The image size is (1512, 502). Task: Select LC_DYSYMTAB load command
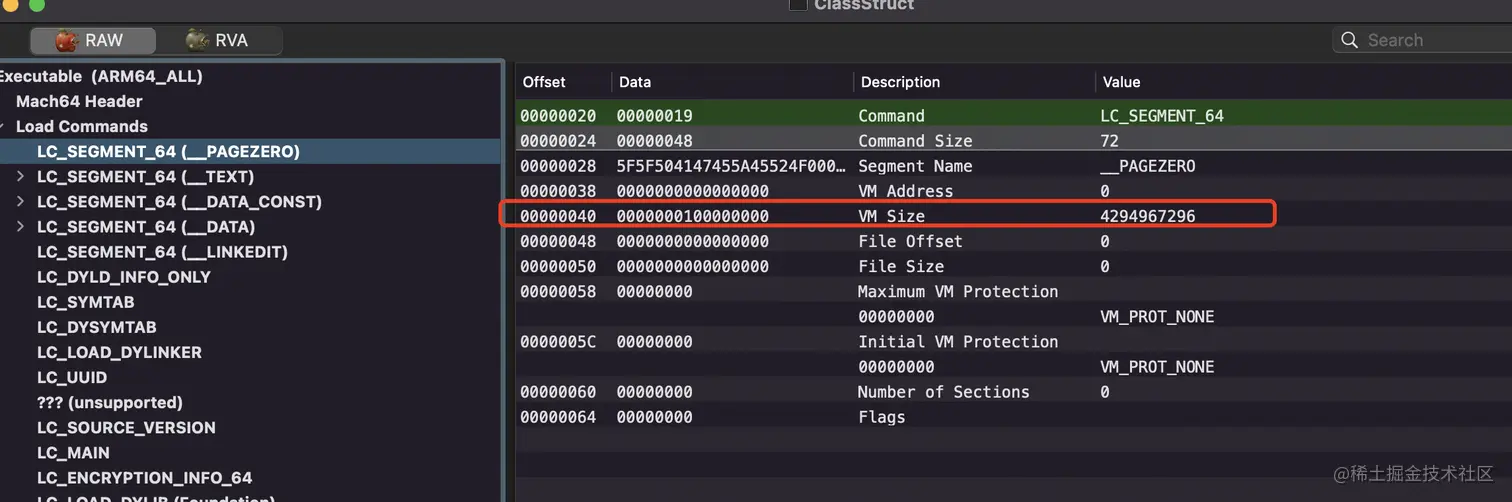[x=97, y=327]
